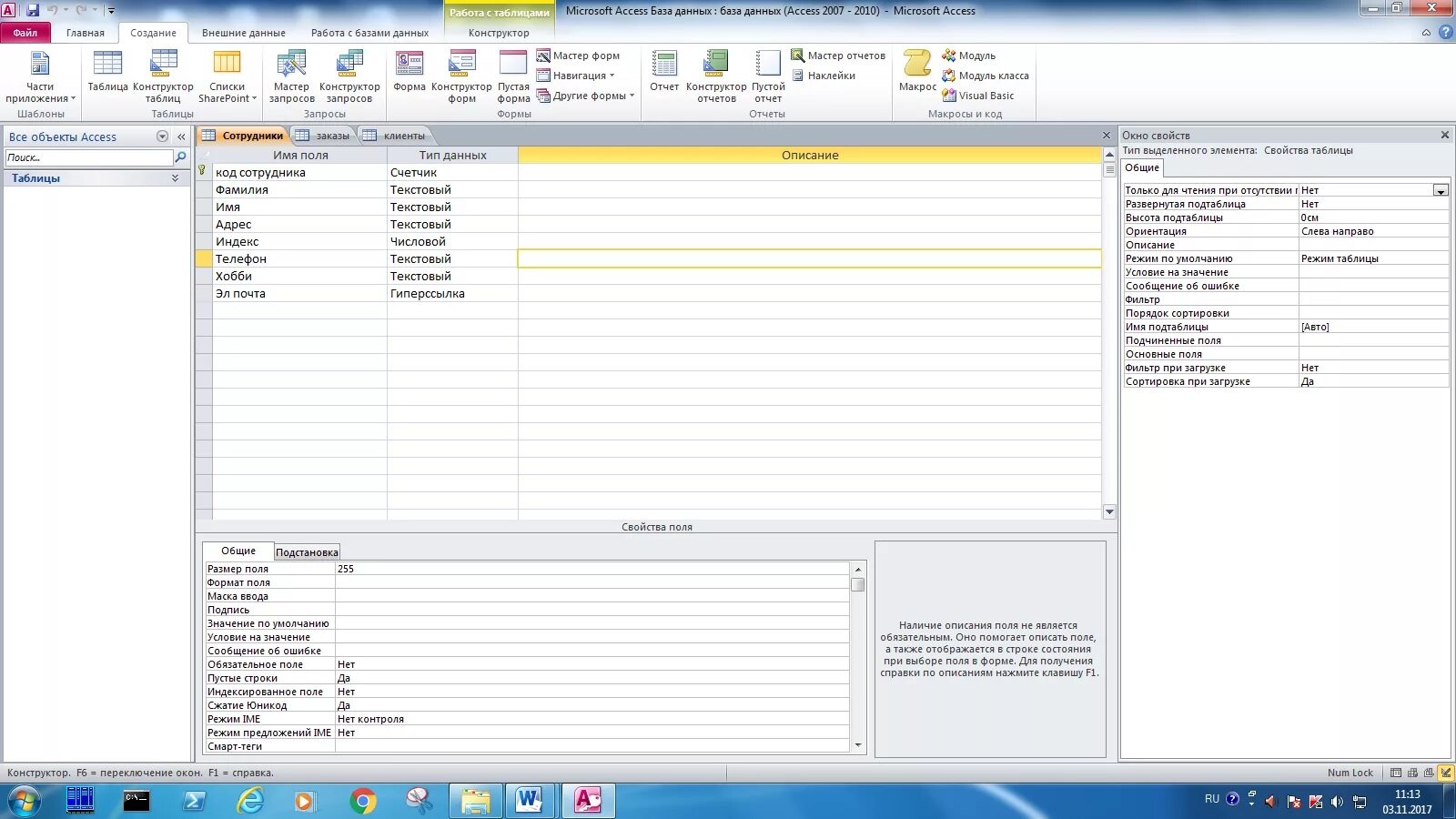Create Пустой отчет
Image resolution: width=1456 pixels, height=819 pixels.
(x=768, y=77)
